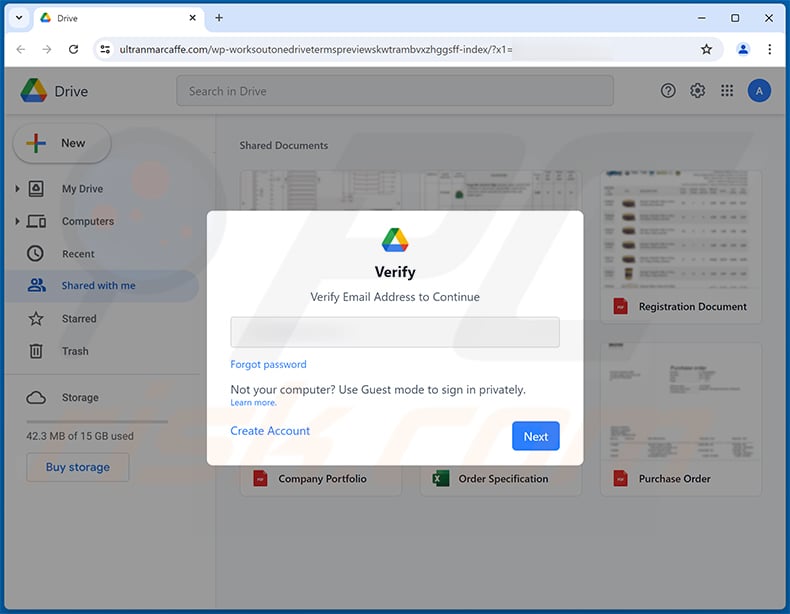Click the Trash bin icon
Screen dimensions: 790x614
point(36,351)
